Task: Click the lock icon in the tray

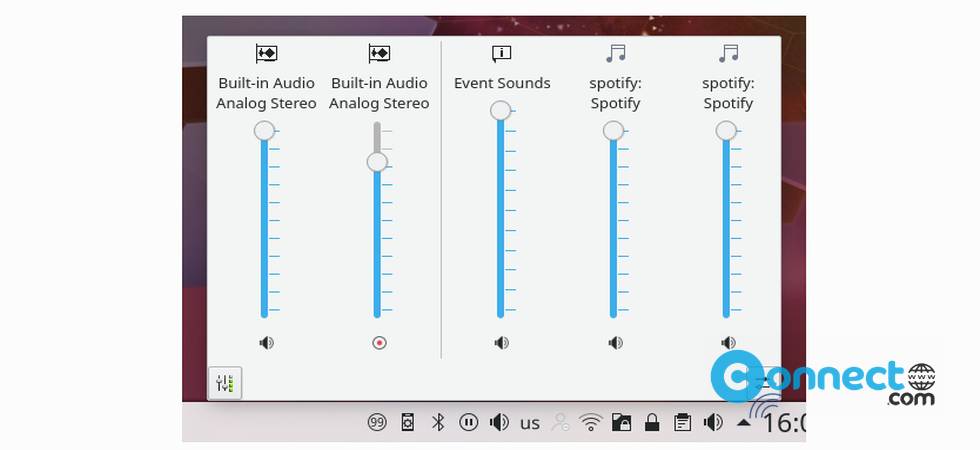Action: tap(652, 423)
